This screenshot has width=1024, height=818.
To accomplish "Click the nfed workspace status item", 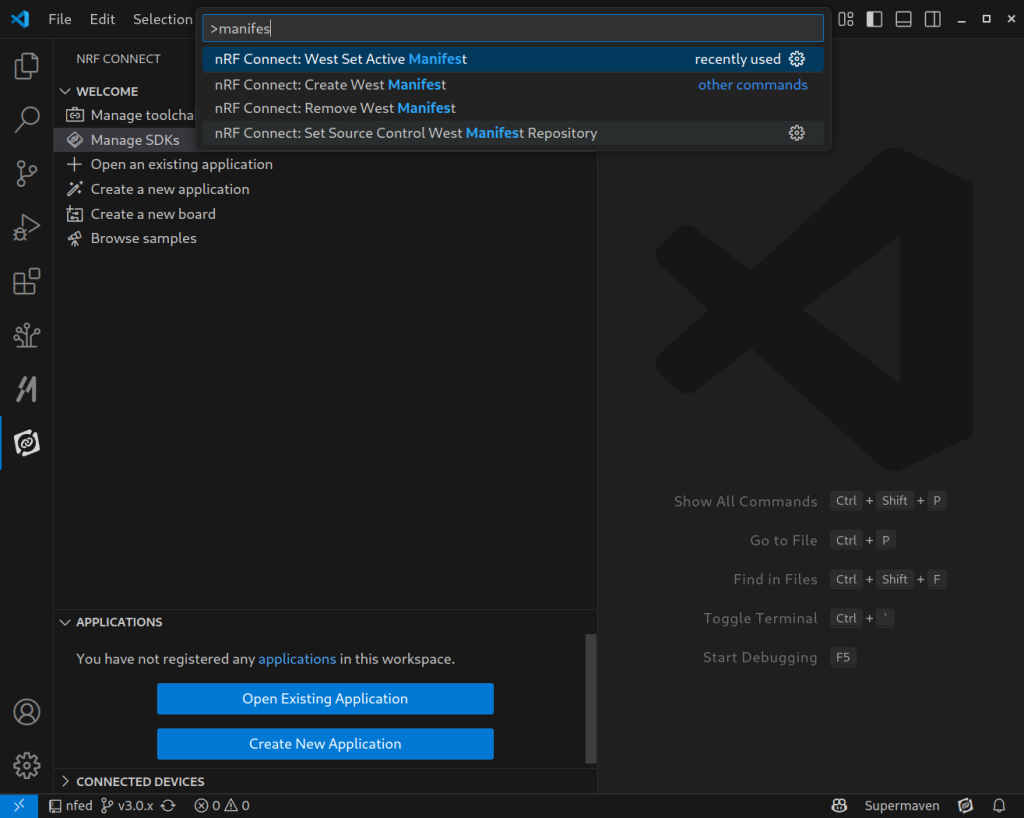I will point(71,806).
